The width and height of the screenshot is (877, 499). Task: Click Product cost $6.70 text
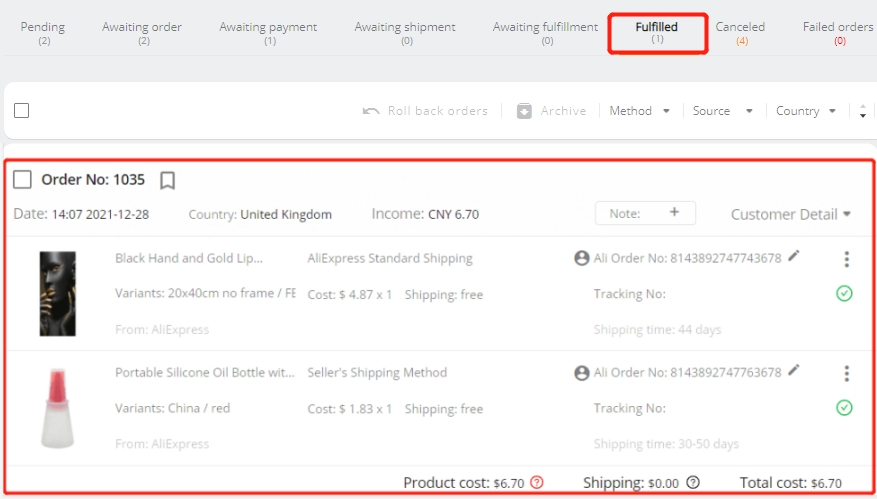(x=464, y=483)
